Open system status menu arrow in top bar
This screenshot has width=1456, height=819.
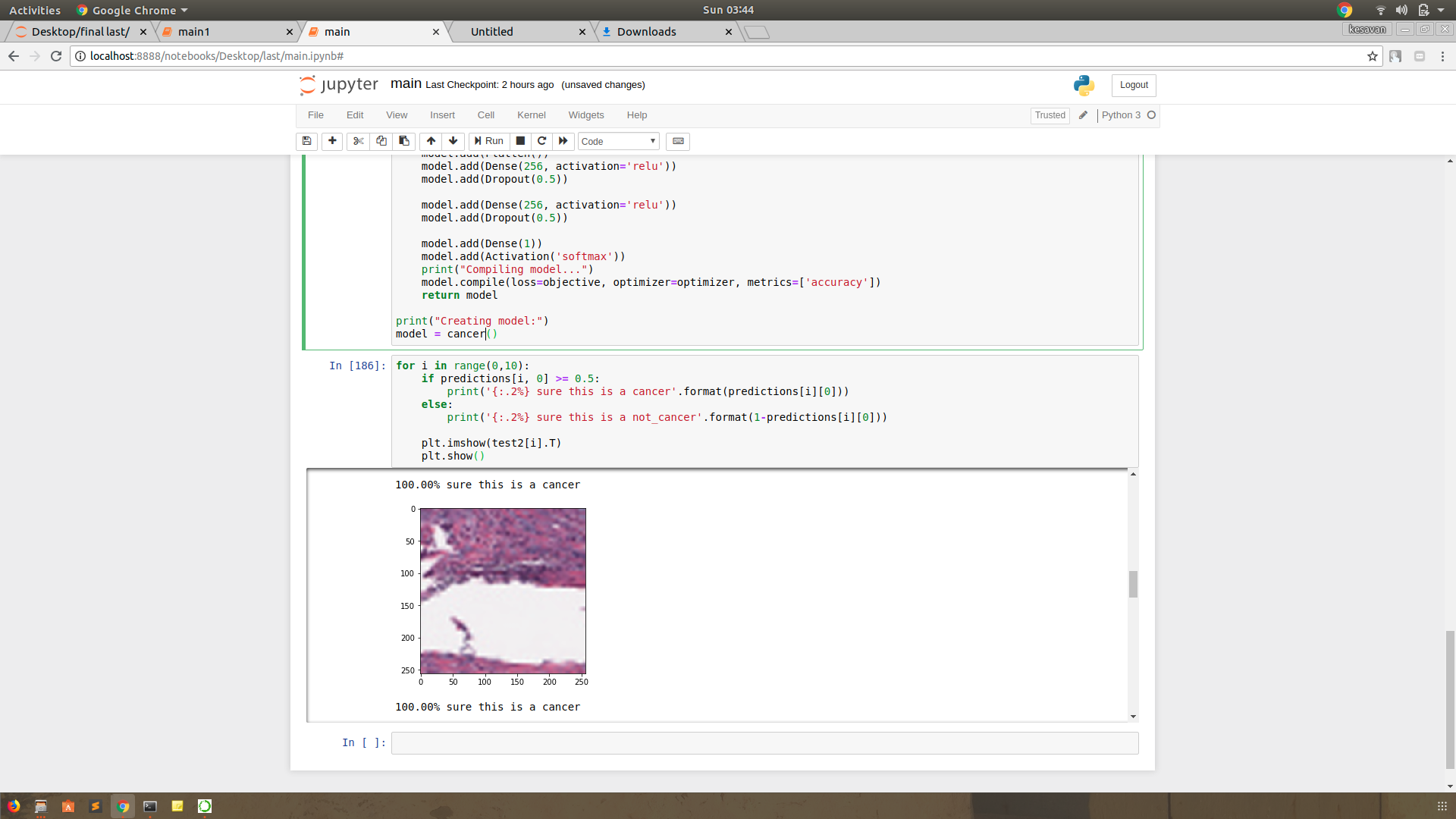click(1441, 10)
